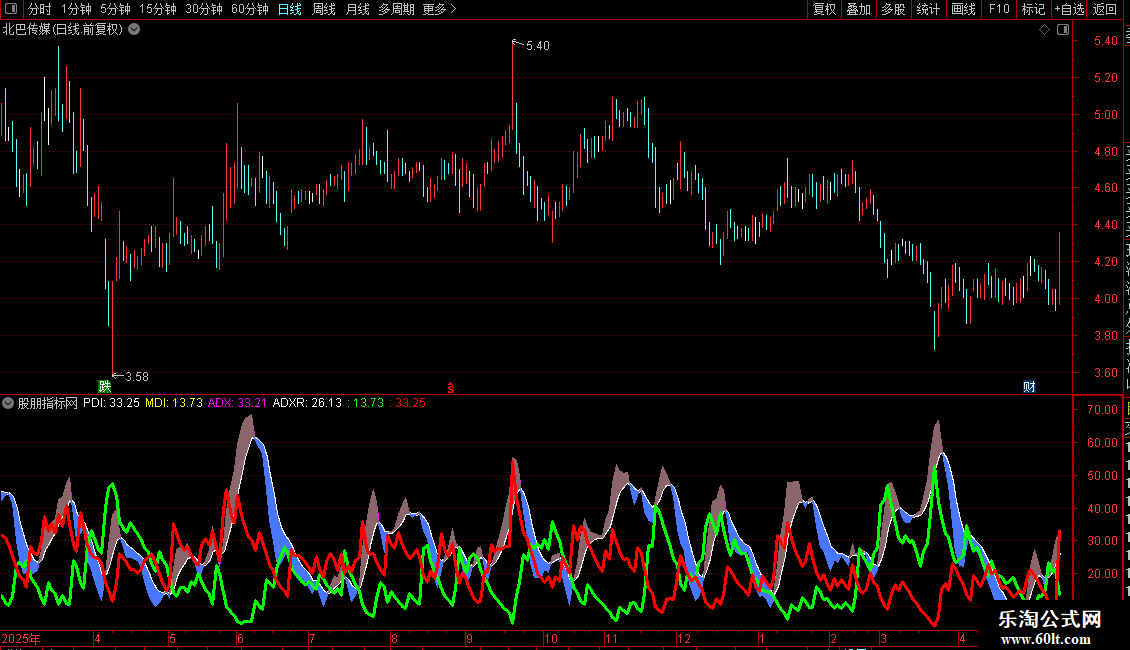Select the 60分钟 period tab
This screenshot has width=1130, height=650.
[x=250, y=9]
